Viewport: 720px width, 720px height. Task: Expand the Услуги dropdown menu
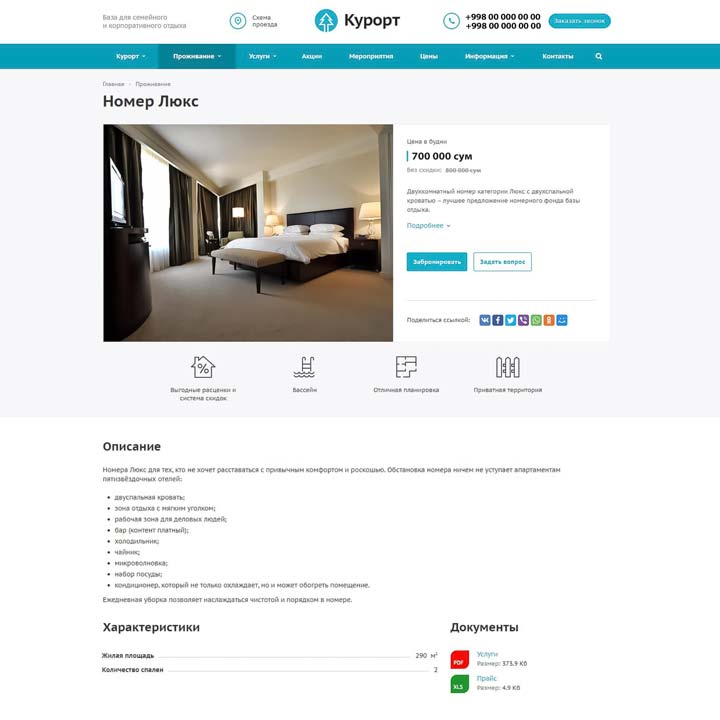[262, 56]
